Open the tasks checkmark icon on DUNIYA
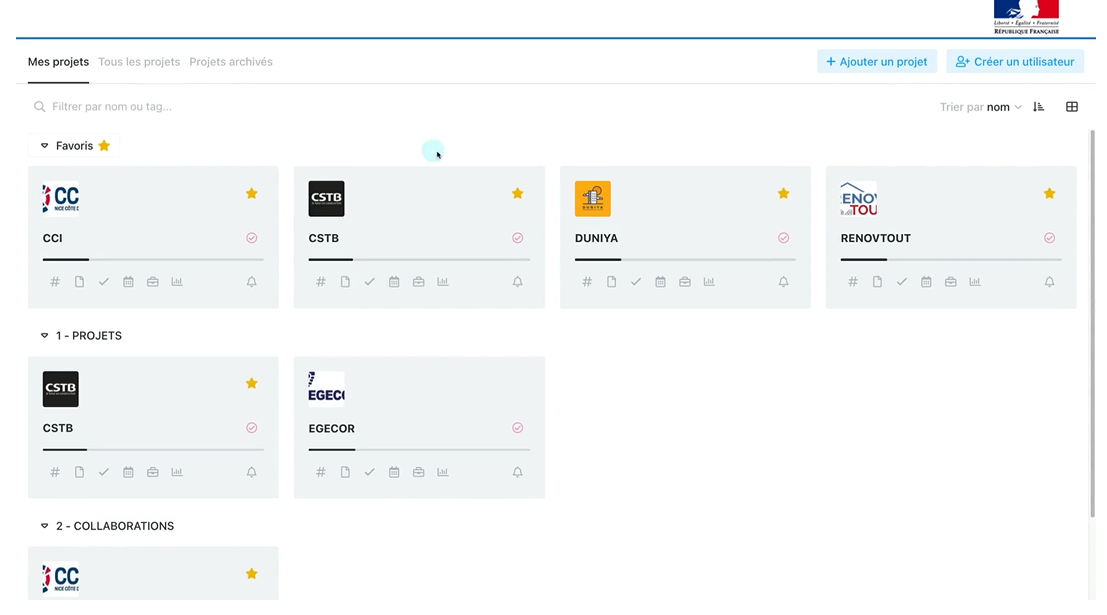The height and width of the screenshot is (615, 1107). [x=636, y=281]
